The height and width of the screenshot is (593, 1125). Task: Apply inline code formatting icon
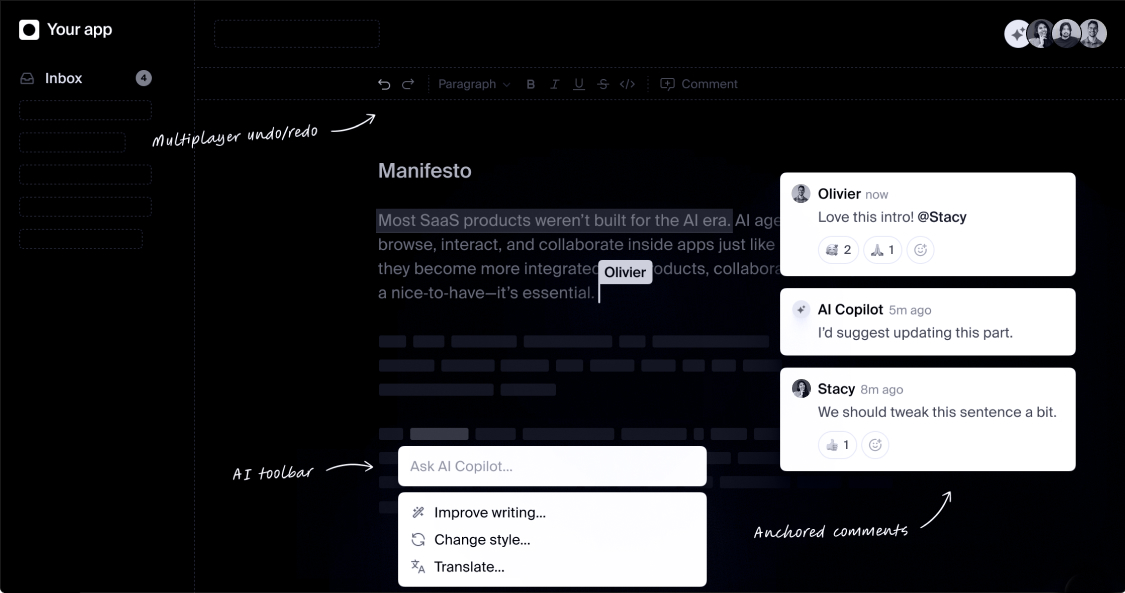point(627,85)
